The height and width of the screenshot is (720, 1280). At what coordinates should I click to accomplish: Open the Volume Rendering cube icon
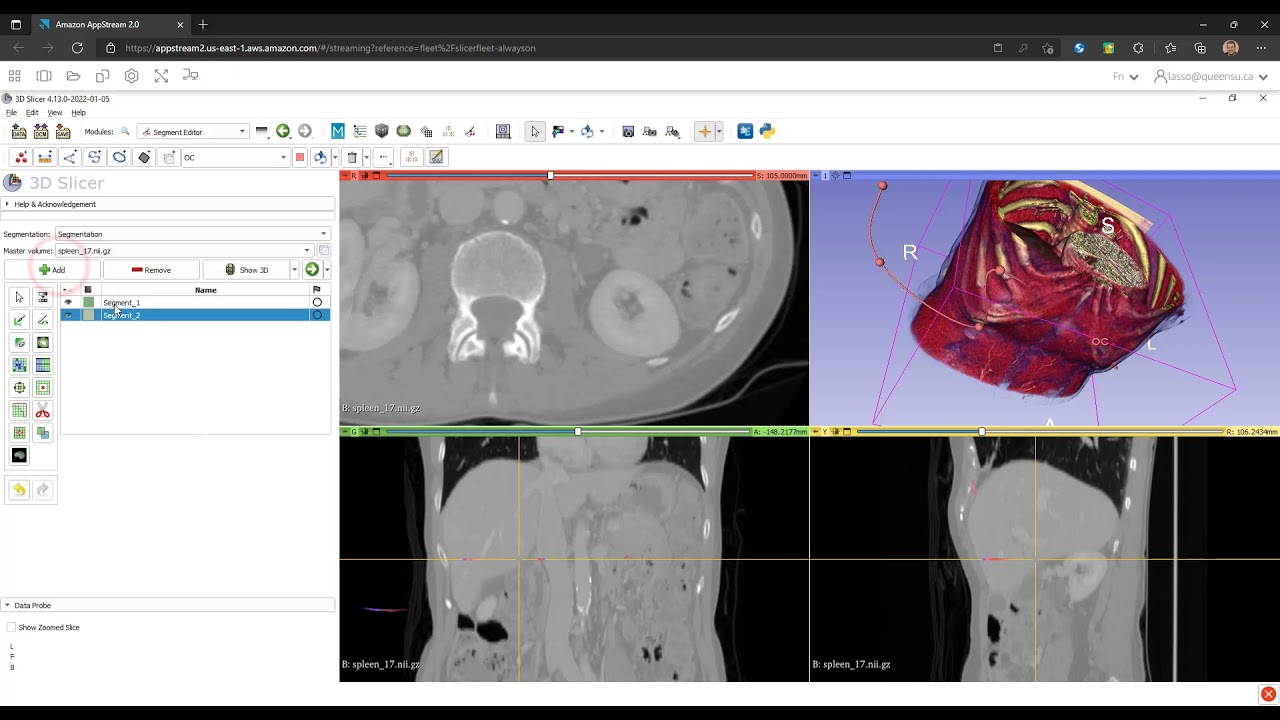click(x=382, y=131)
